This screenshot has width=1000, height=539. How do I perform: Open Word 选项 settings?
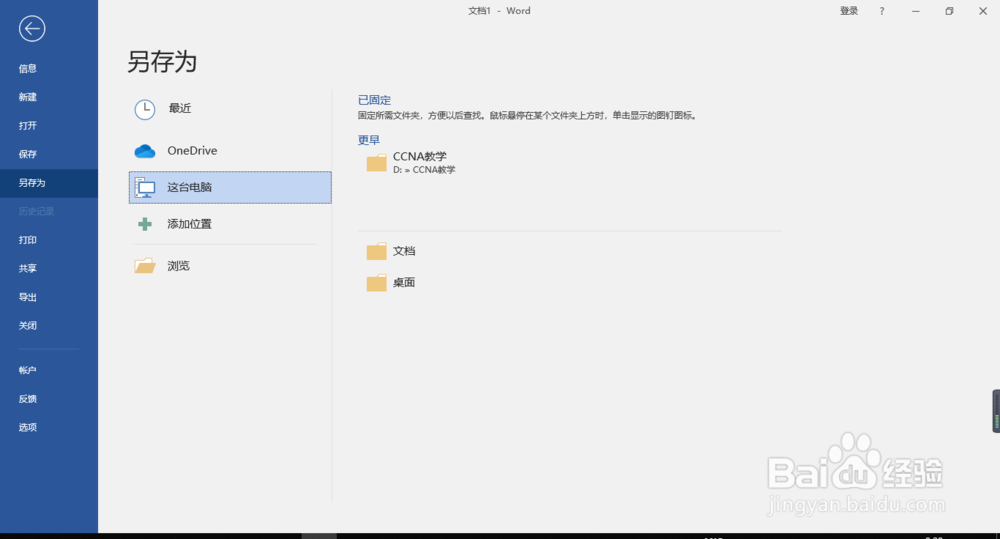(27, 427)
